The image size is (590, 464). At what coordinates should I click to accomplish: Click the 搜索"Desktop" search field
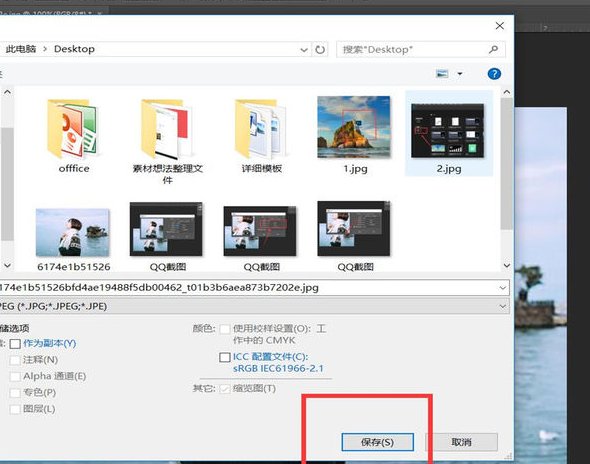pos(420,49)
